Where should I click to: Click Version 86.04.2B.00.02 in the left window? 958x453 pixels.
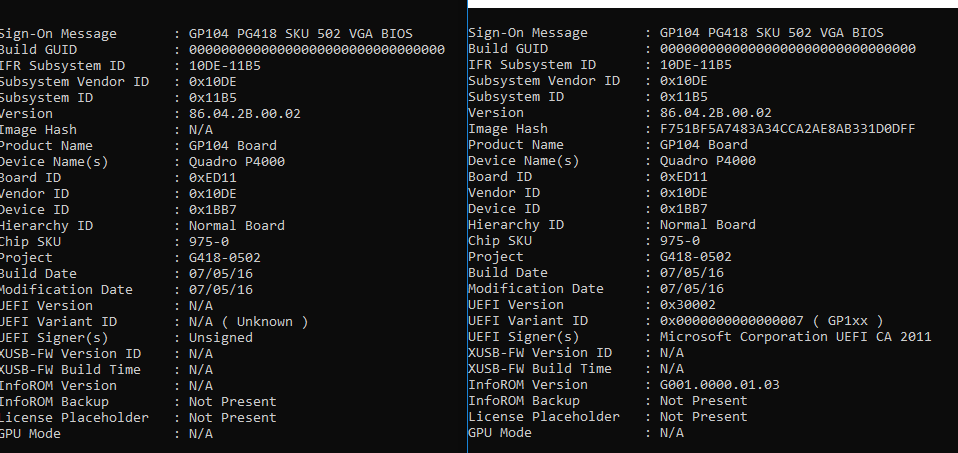pyautogui.click(x=244, y=114)
